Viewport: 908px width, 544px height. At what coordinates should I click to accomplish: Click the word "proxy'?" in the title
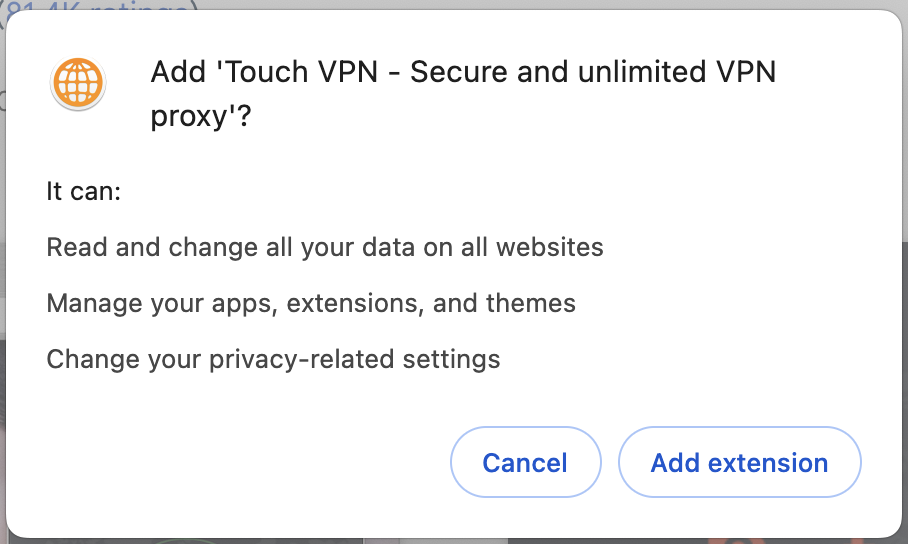tap(201, 116)
